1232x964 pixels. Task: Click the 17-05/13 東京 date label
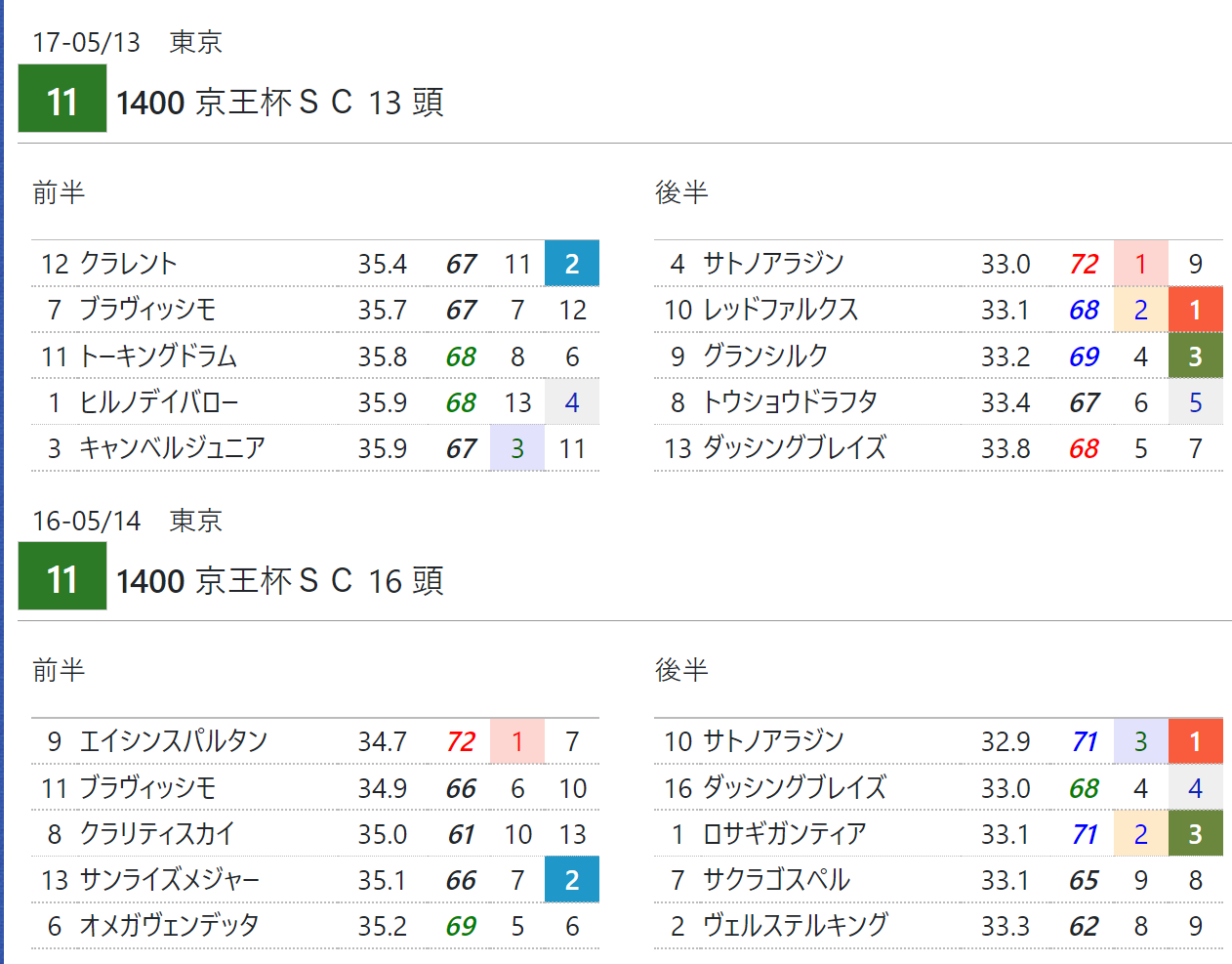[x=127, y=42]
